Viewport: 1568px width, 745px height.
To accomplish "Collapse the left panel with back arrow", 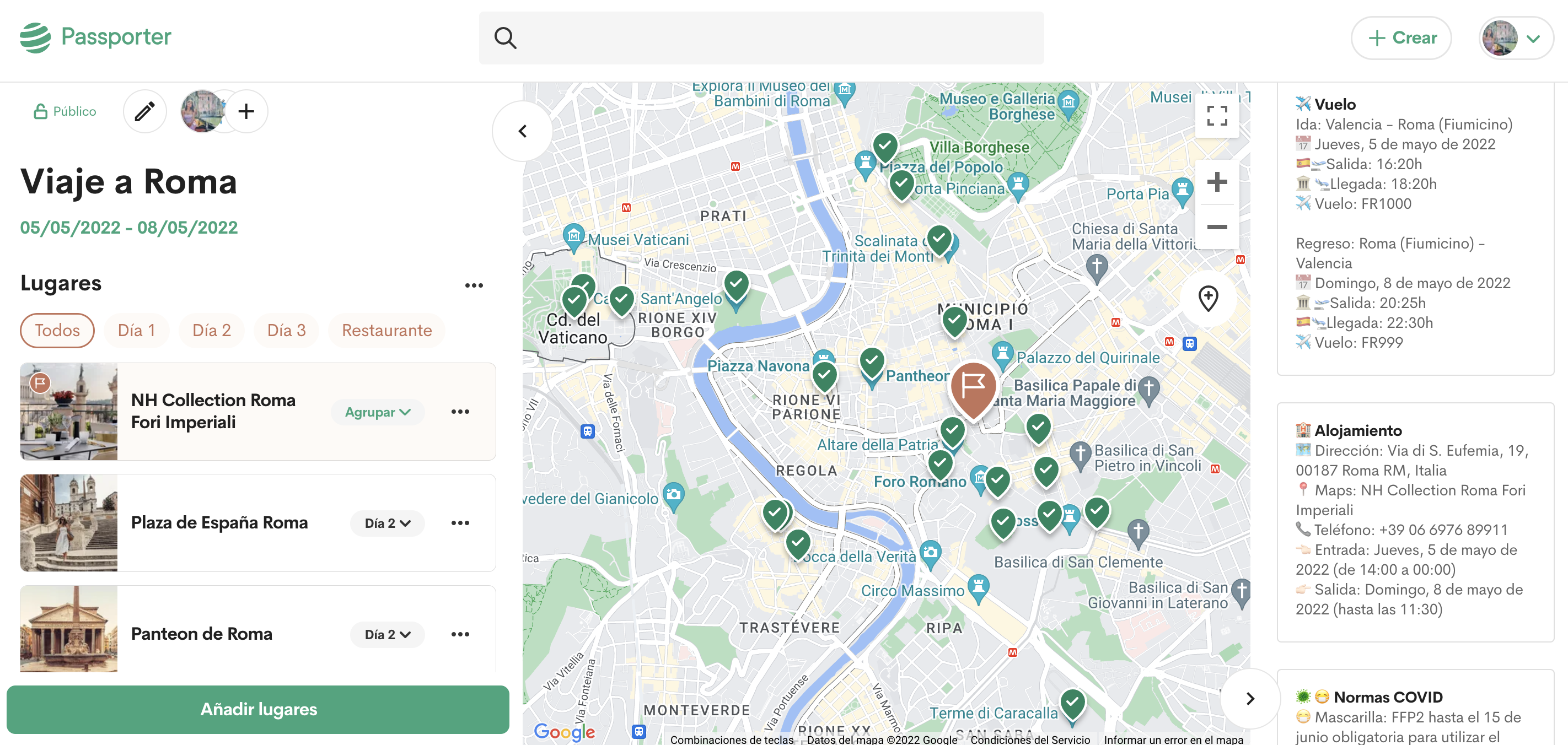I will 522,131.
